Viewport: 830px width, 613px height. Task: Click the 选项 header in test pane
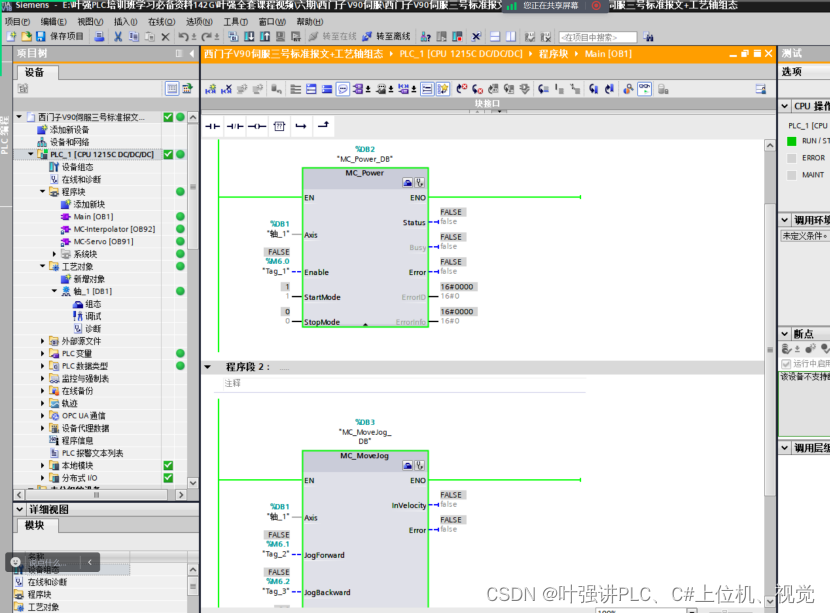click(x=792, y=71)
